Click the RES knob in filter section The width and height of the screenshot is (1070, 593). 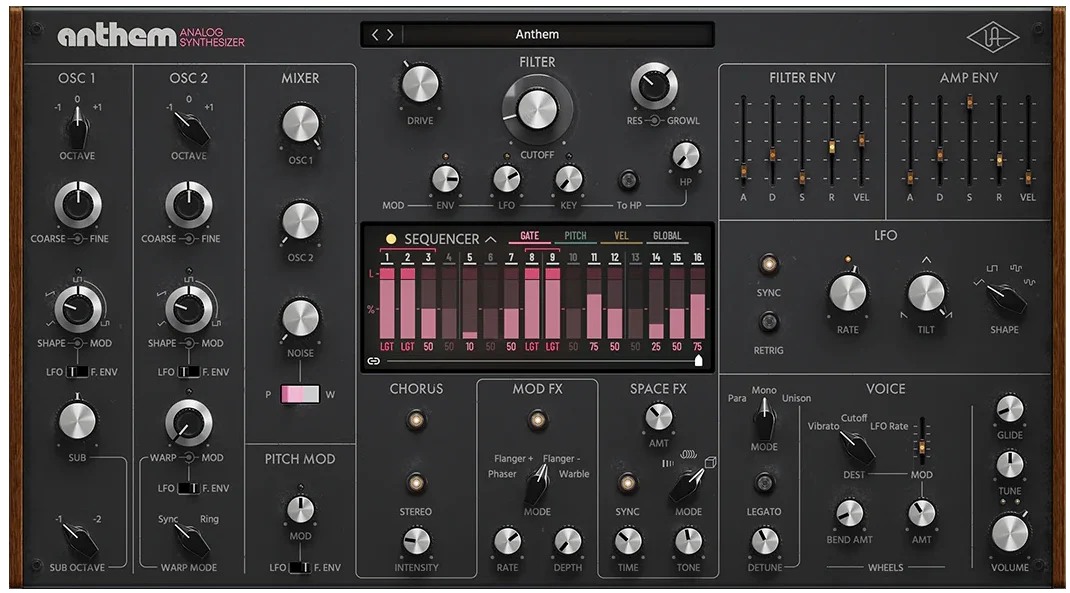pyautogui.click(x=654, y=85)
